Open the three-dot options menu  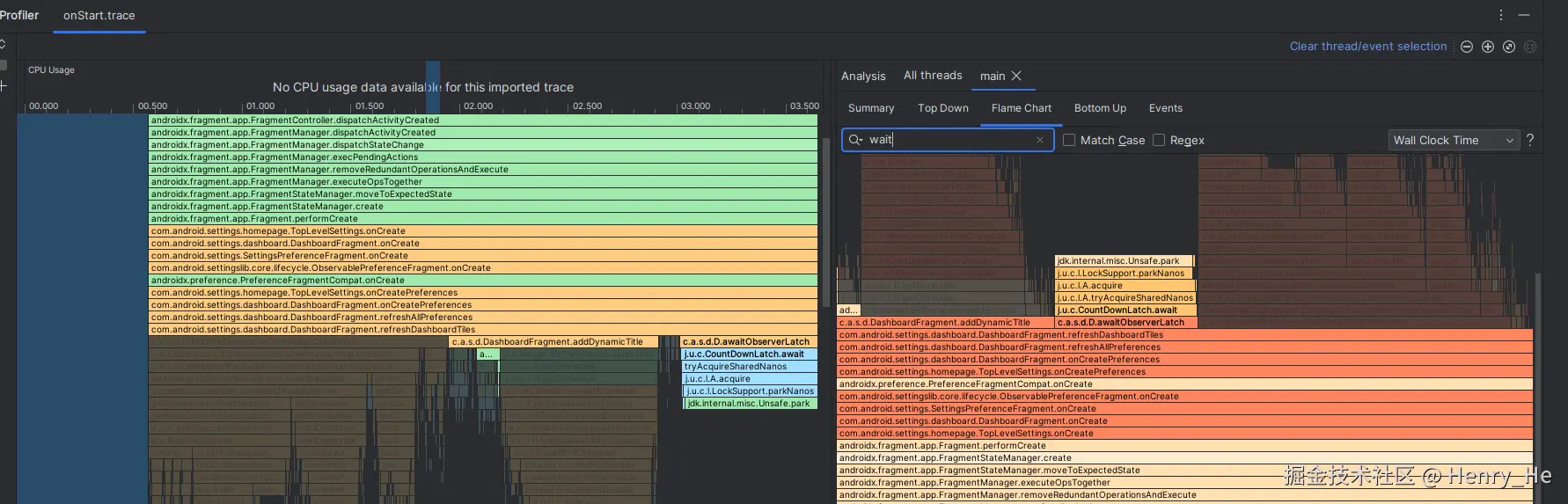[1501, 15]
